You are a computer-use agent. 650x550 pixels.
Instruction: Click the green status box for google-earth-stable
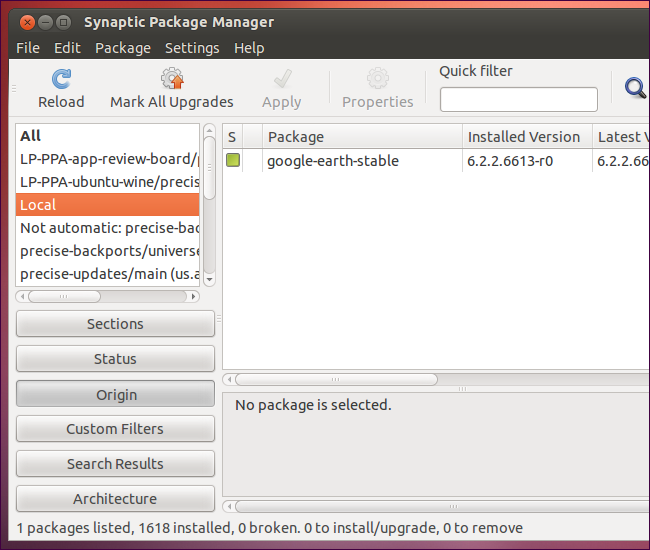tap(232, 161)
